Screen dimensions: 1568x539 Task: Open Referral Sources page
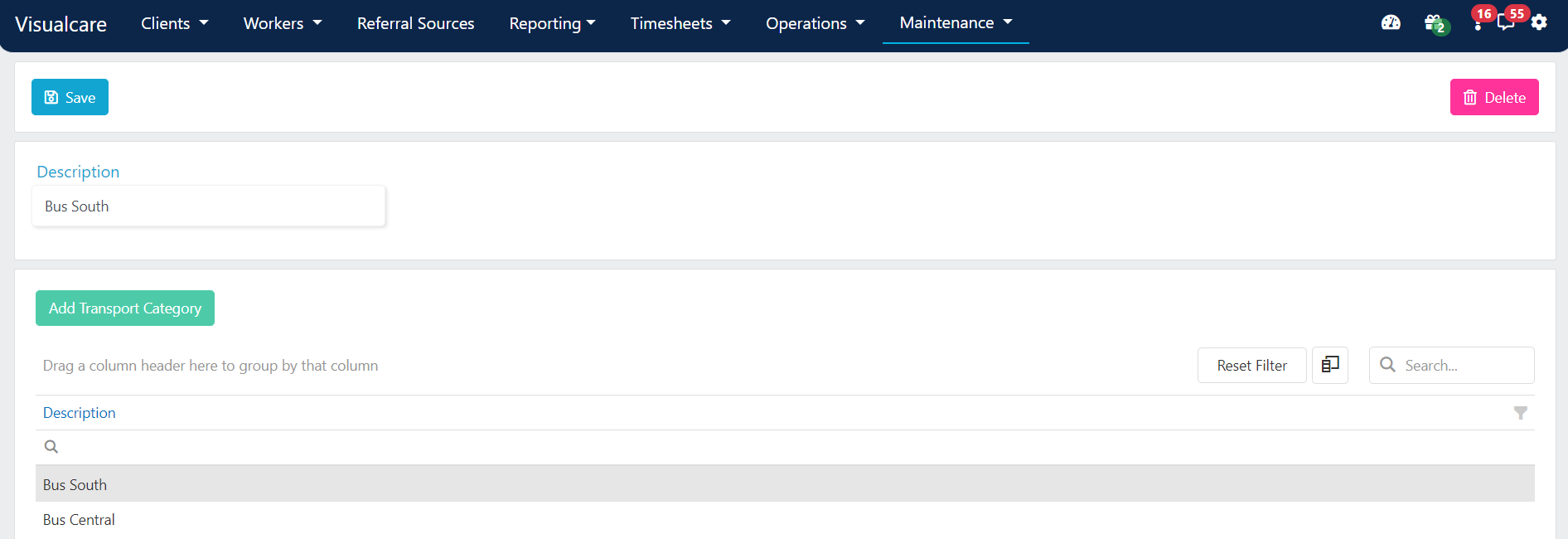416,23
